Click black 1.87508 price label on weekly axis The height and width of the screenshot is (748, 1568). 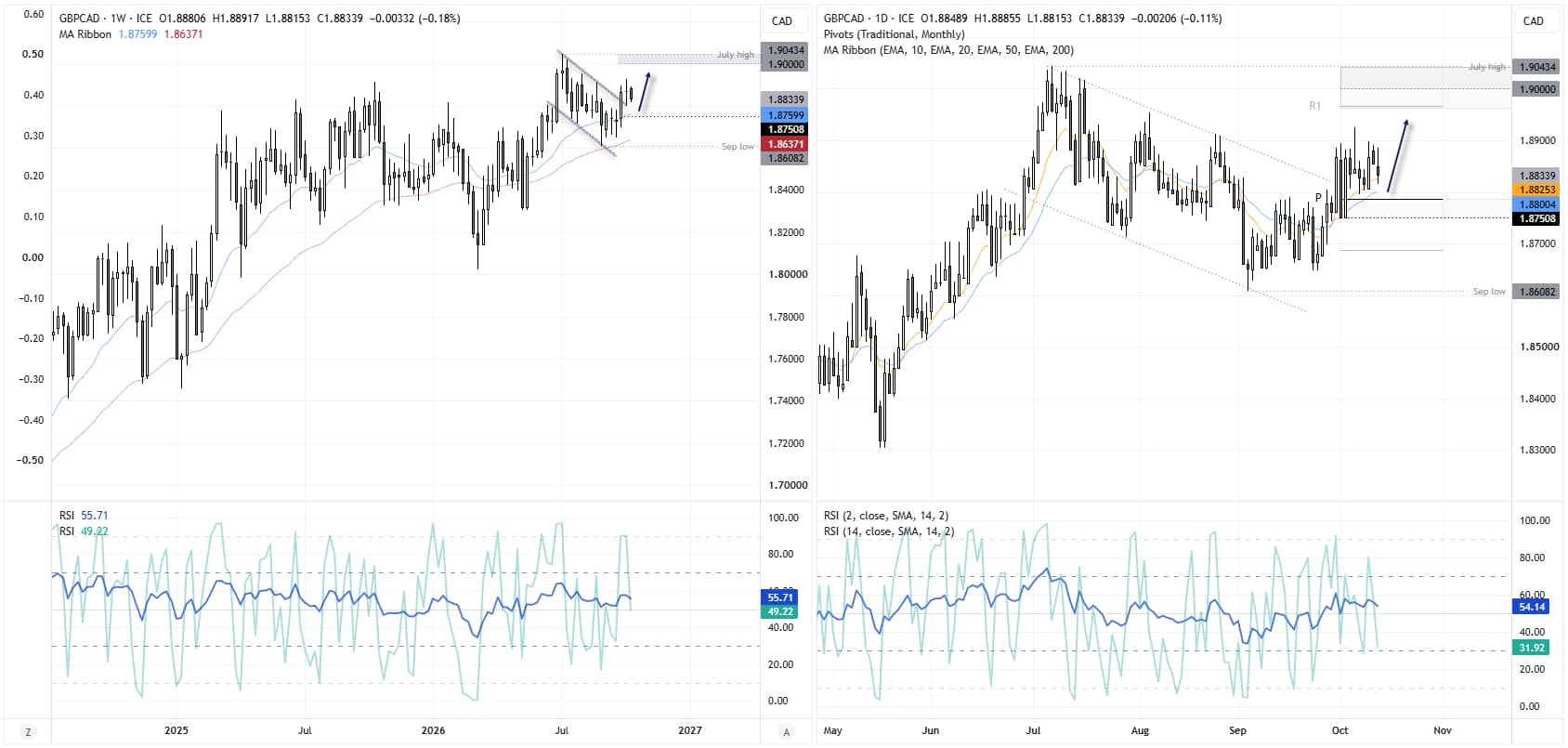(x=785, y=129)
